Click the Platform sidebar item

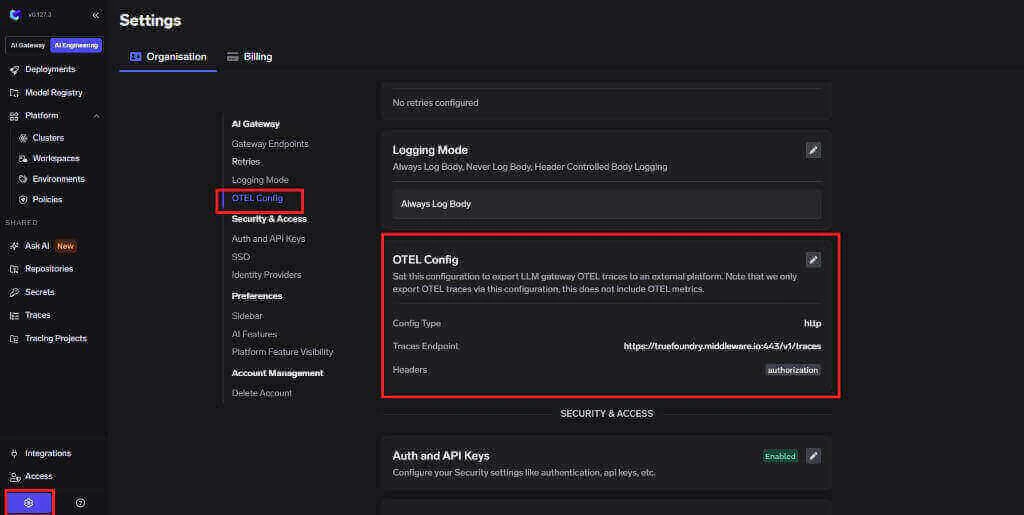42,116
